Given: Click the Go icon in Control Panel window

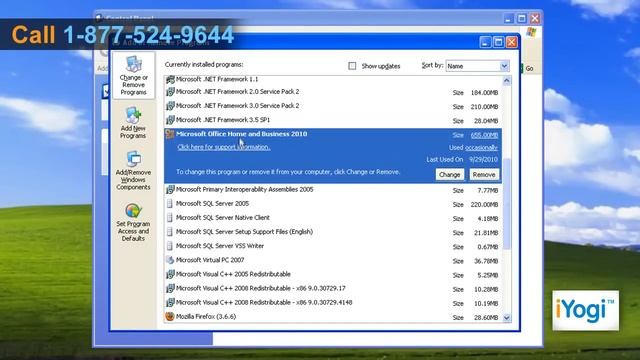Looking at the screenshot, I should (x=522, y=68).
